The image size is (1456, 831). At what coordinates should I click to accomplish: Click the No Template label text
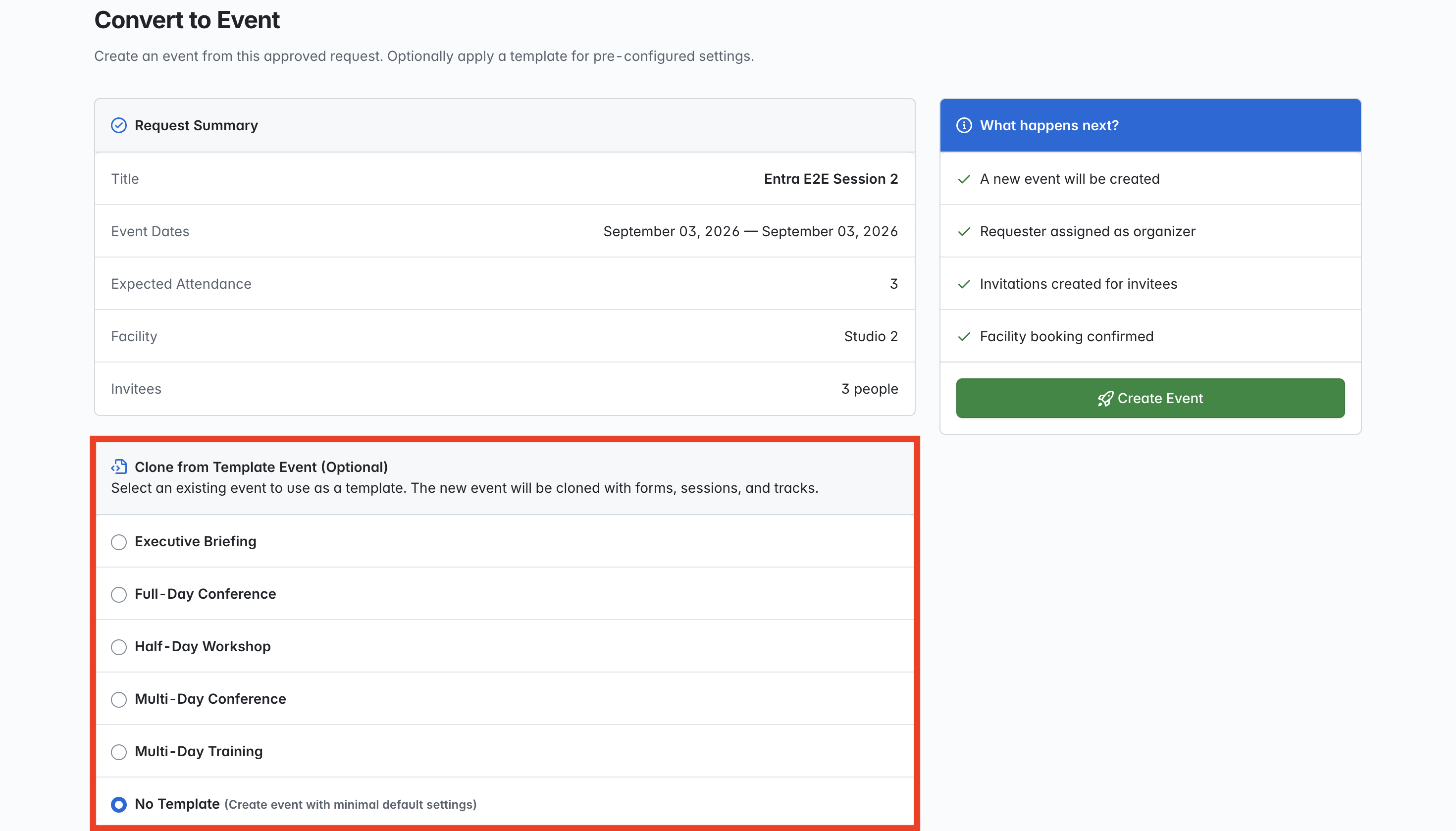(177, 804)
